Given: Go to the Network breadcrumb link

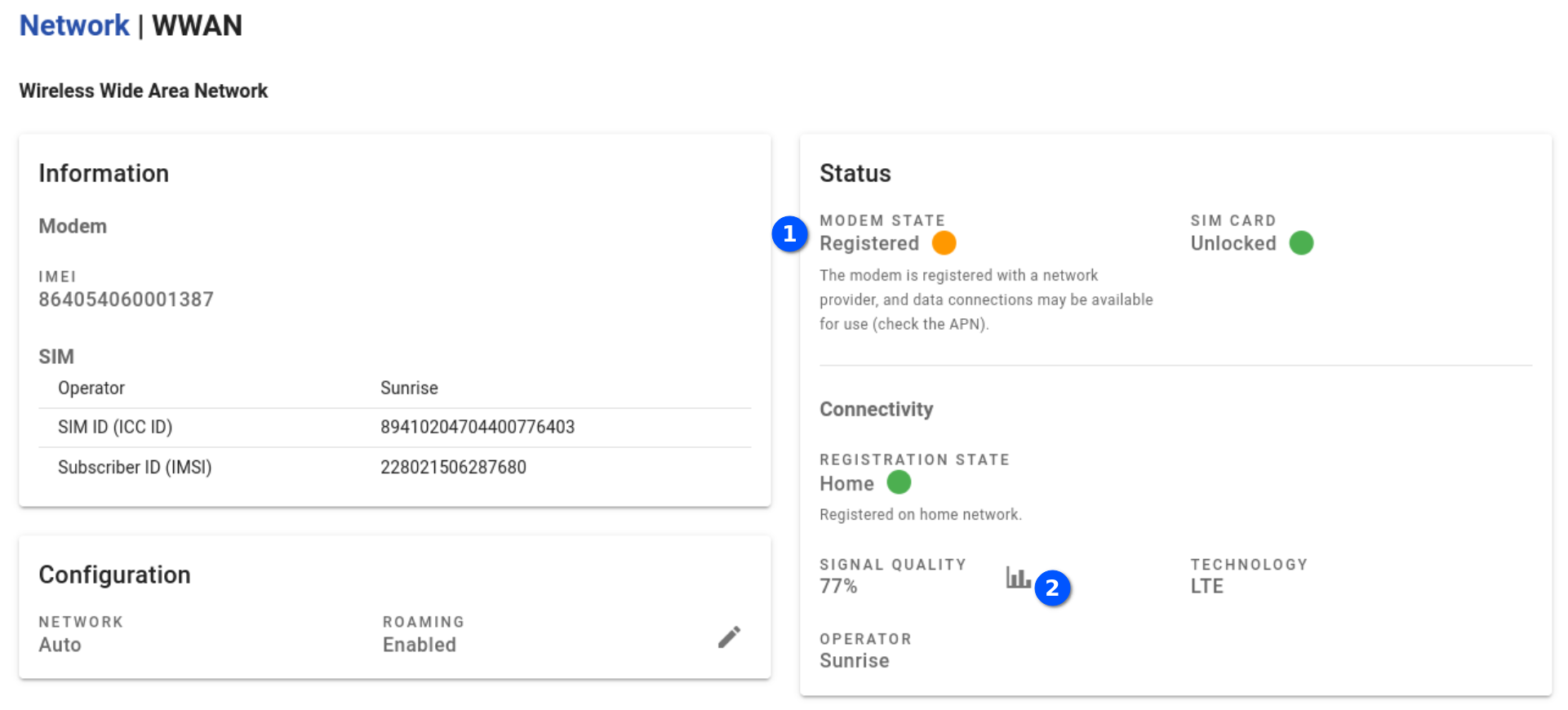Looking at the screenshot, I should coord(74,26).
